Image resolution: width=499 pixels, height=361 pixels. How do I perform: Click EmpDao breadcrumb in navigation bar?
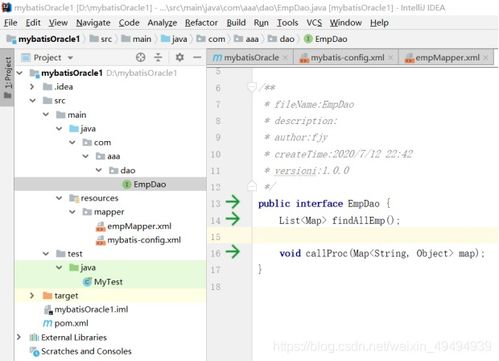coord(326,39)
